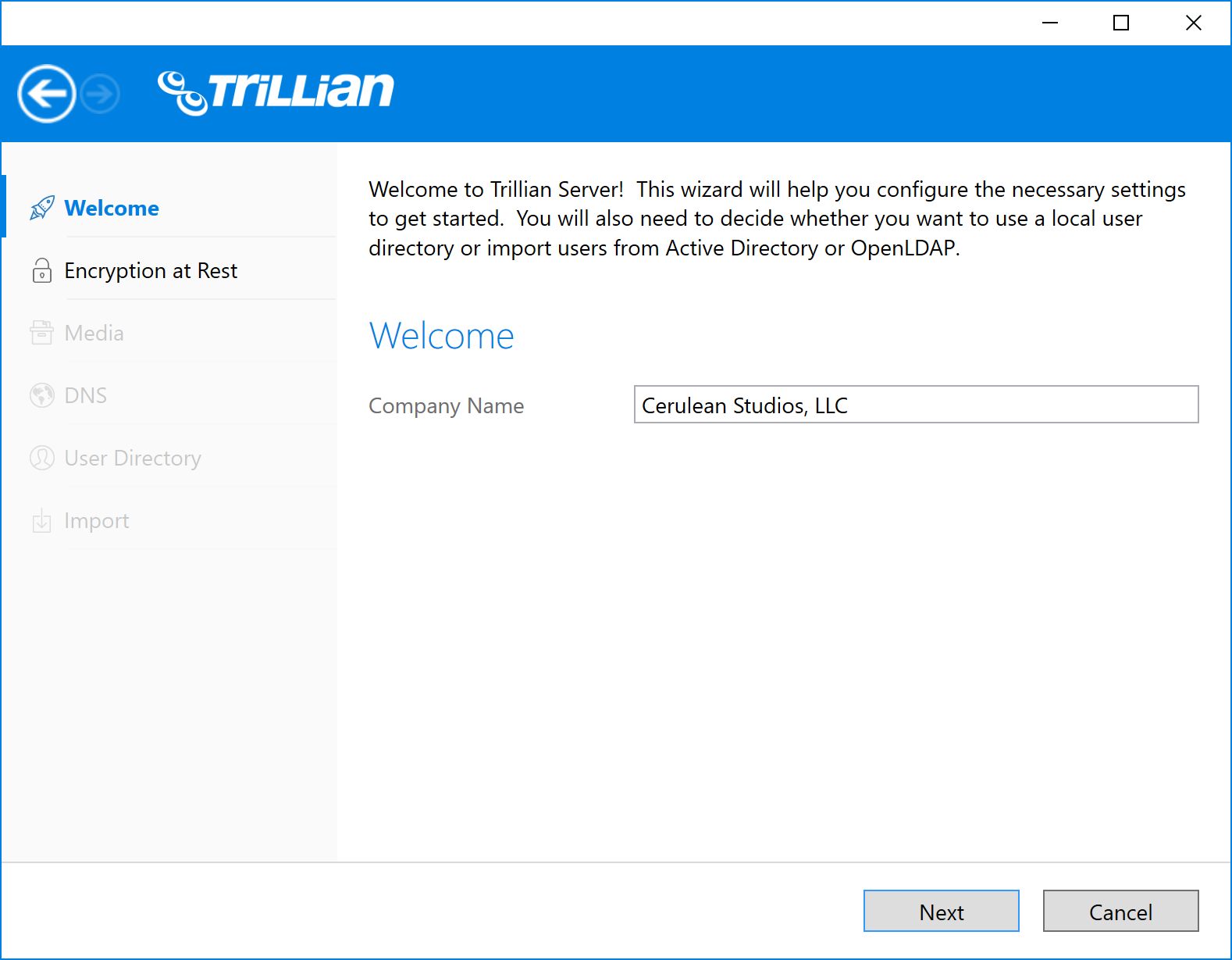
Task: Open the Encryption at Rest step
Action: [170, 270]
